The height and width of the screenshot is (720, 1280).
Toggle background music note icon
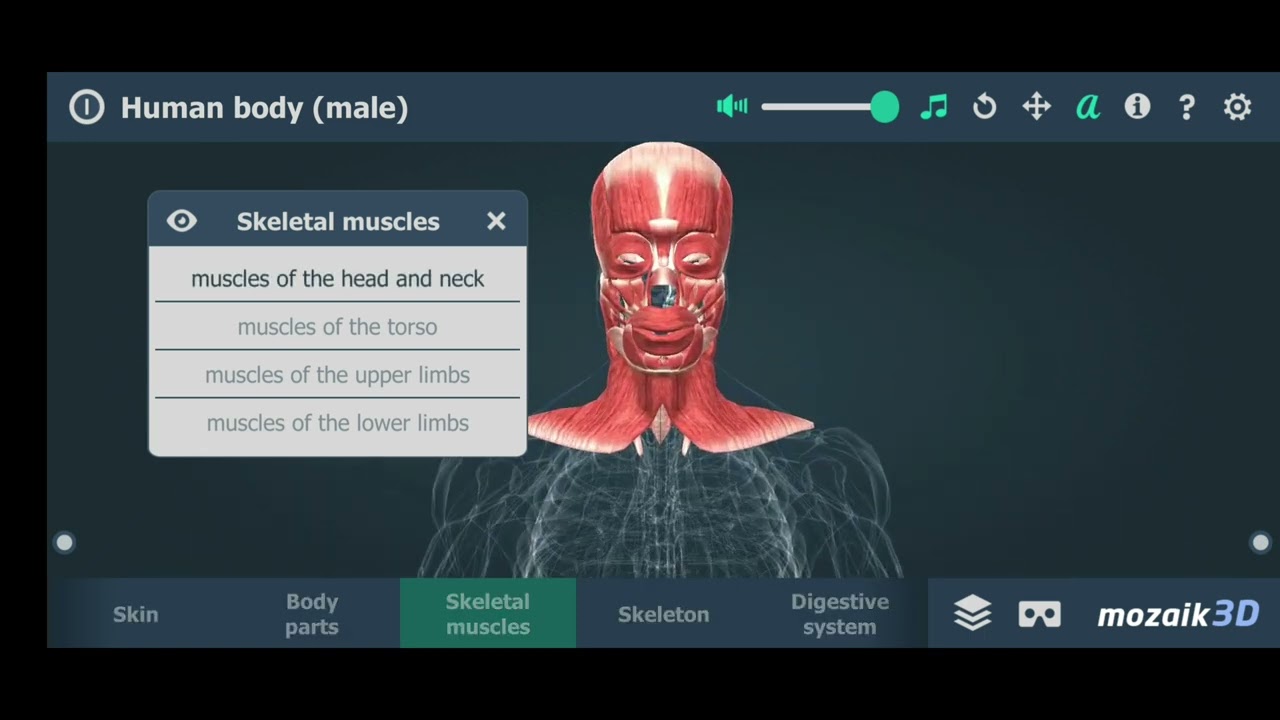pos(934,107)
